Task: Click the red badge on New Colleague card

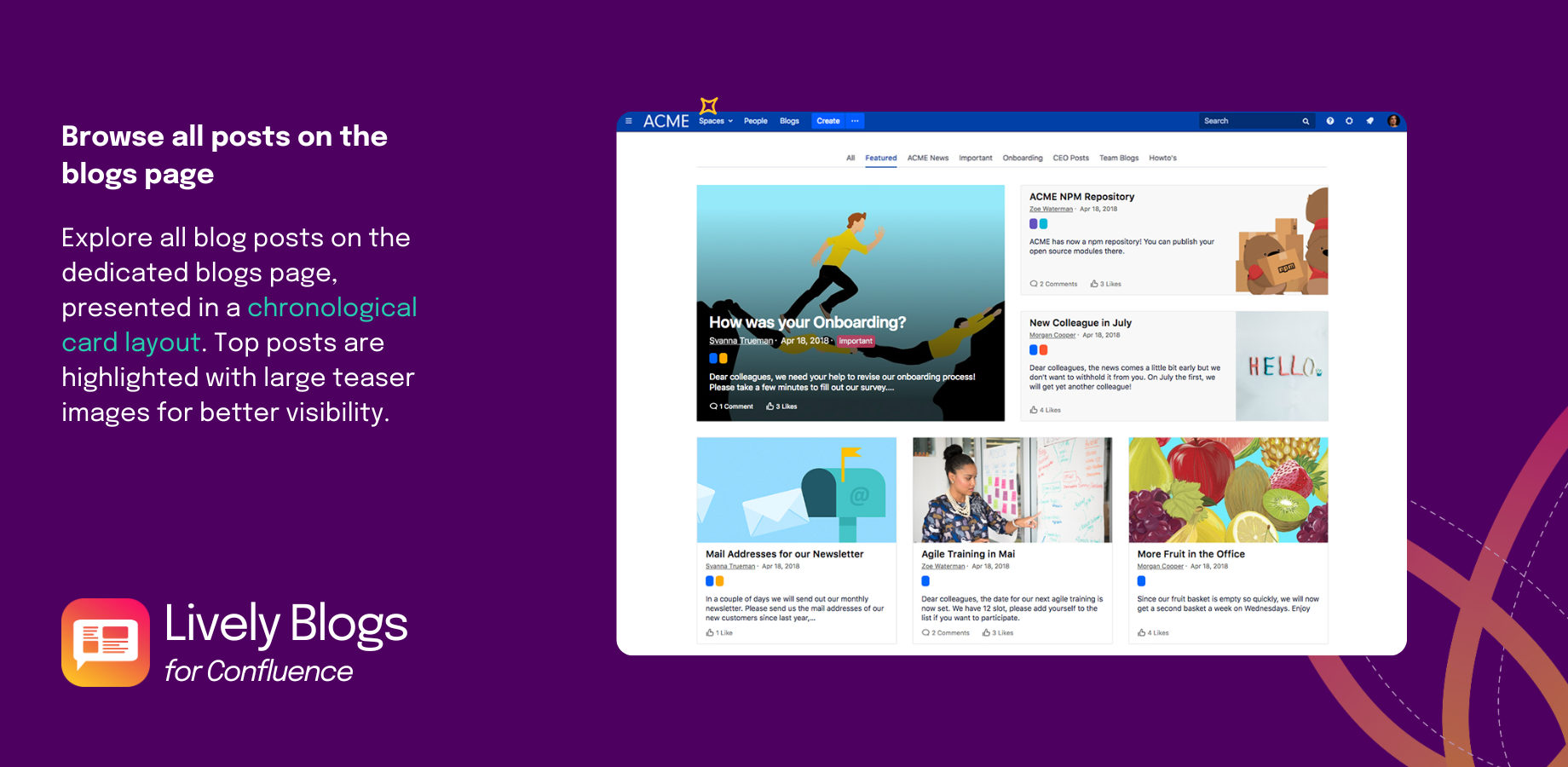Action: 1043,350
